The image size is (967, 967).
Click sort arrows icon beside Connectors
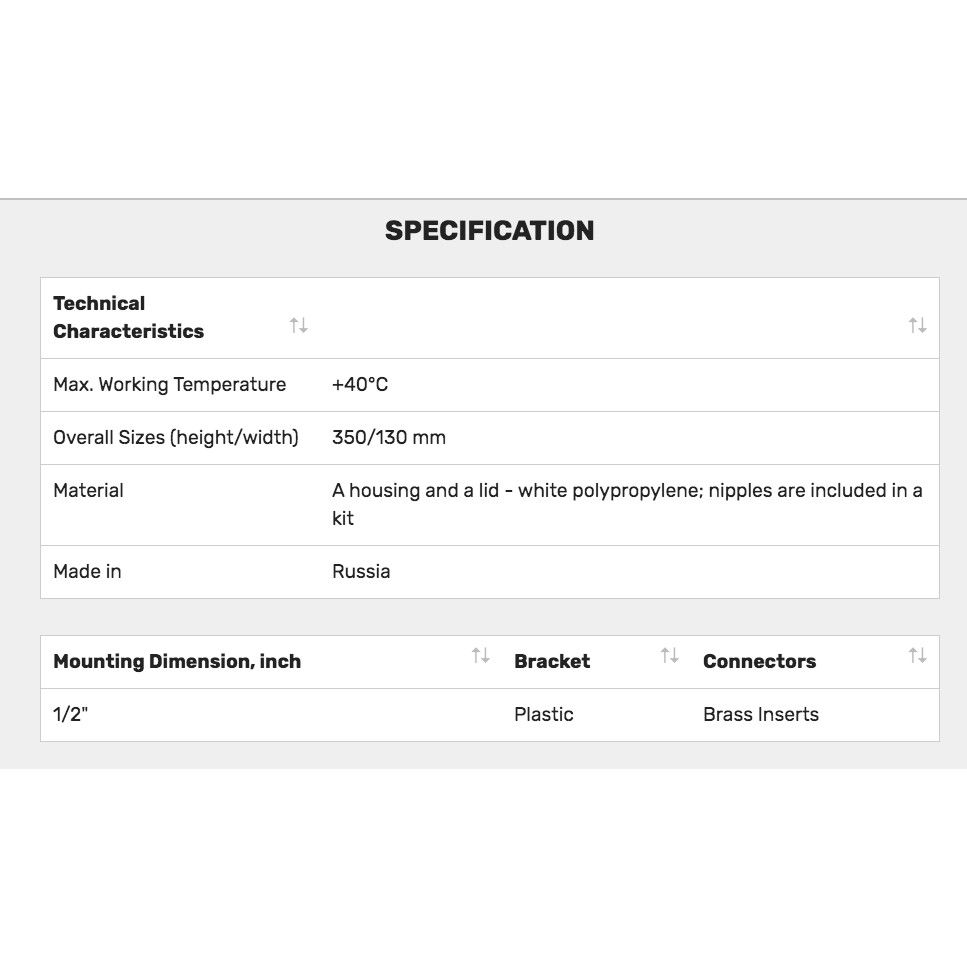917,656
